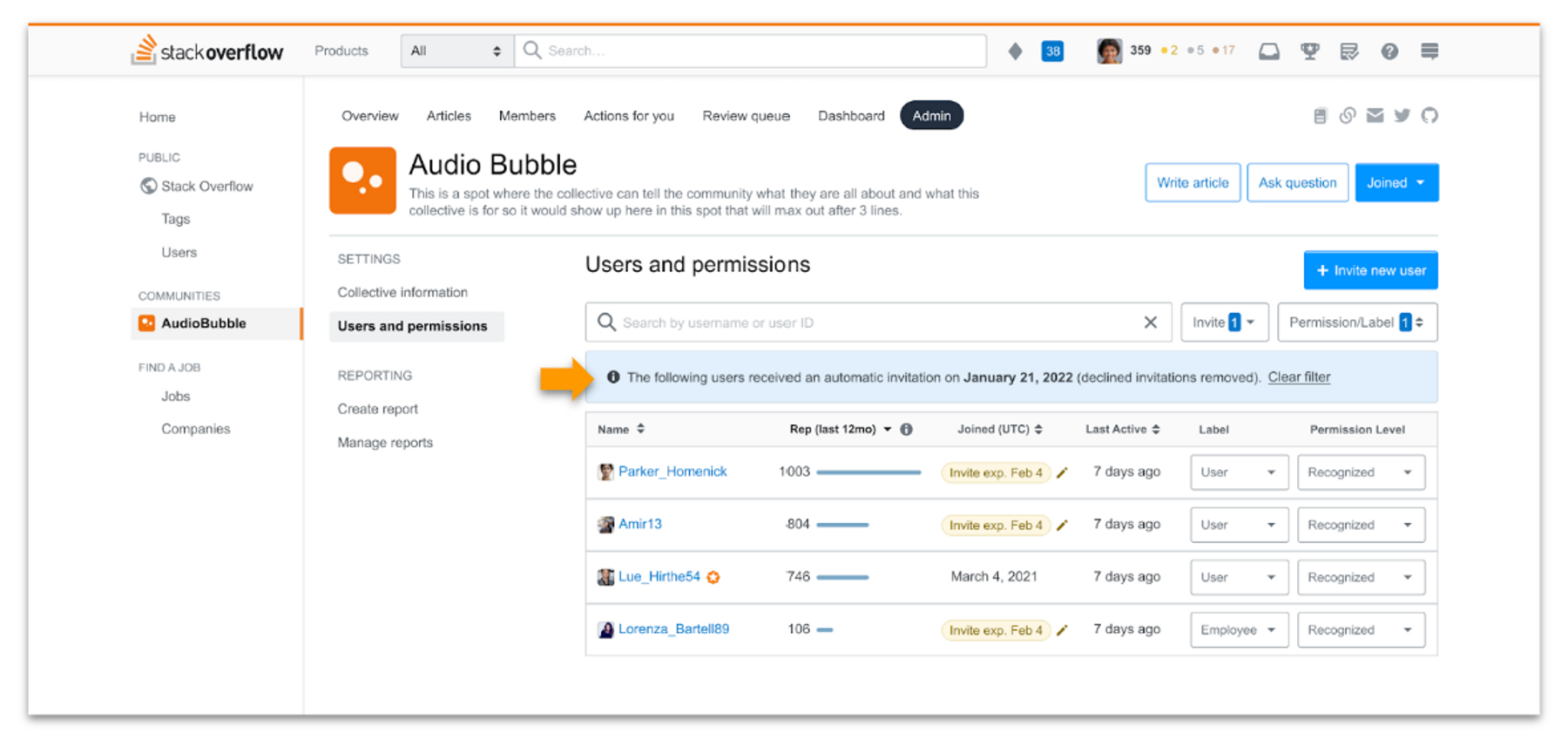Select the Admin tab
The image size is (1568, 747).
click(x=931, y=116)
